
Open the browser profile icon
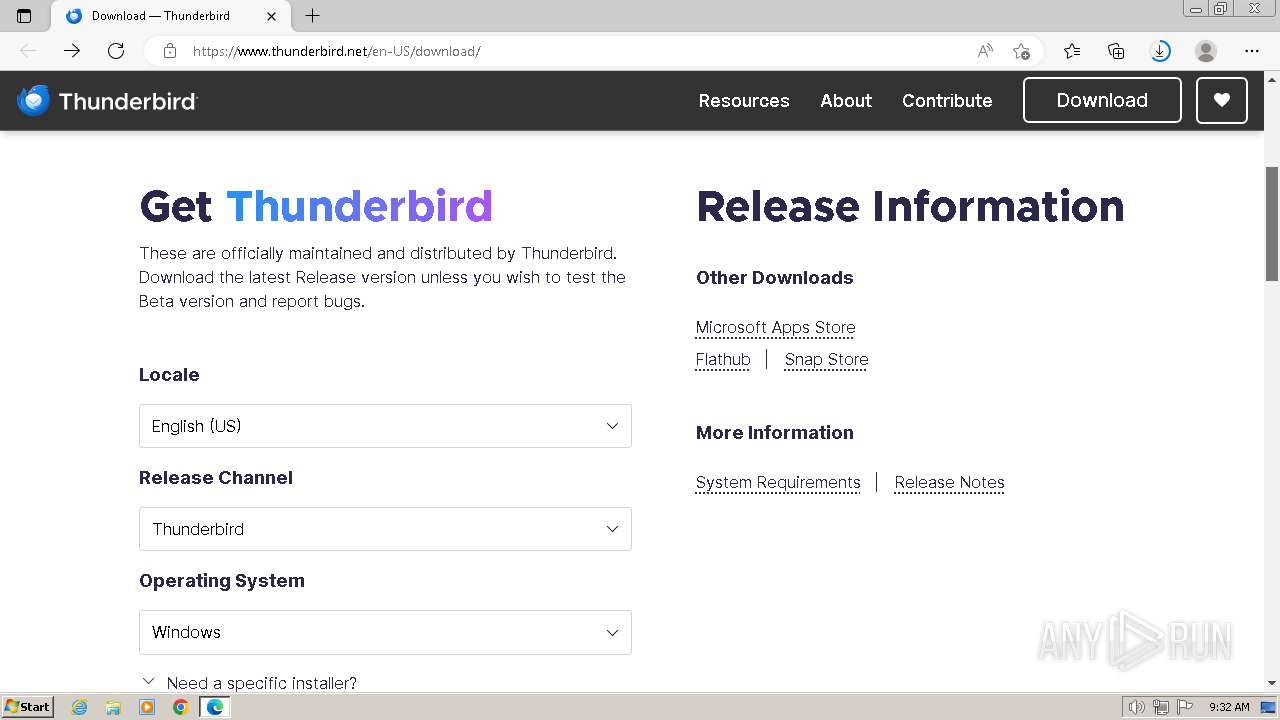tap(1206, 51)
